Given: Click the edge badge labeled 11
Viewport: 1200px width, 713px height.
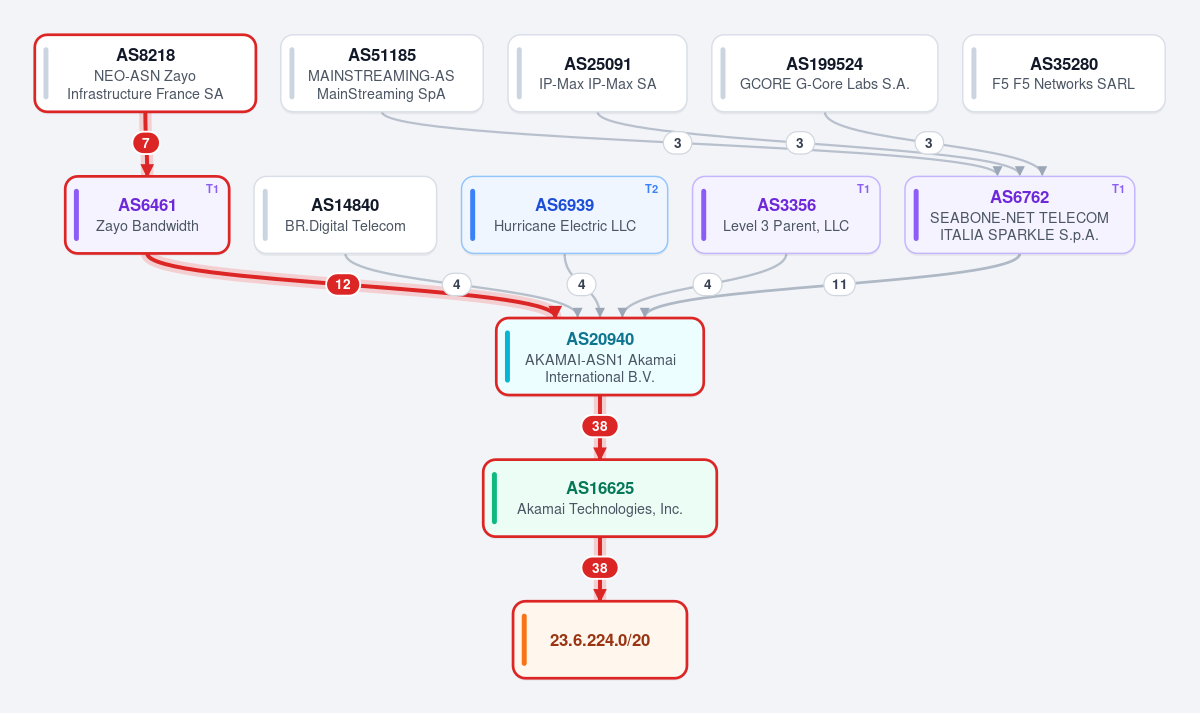Looking at the screenshot, I should coord(840,285).
